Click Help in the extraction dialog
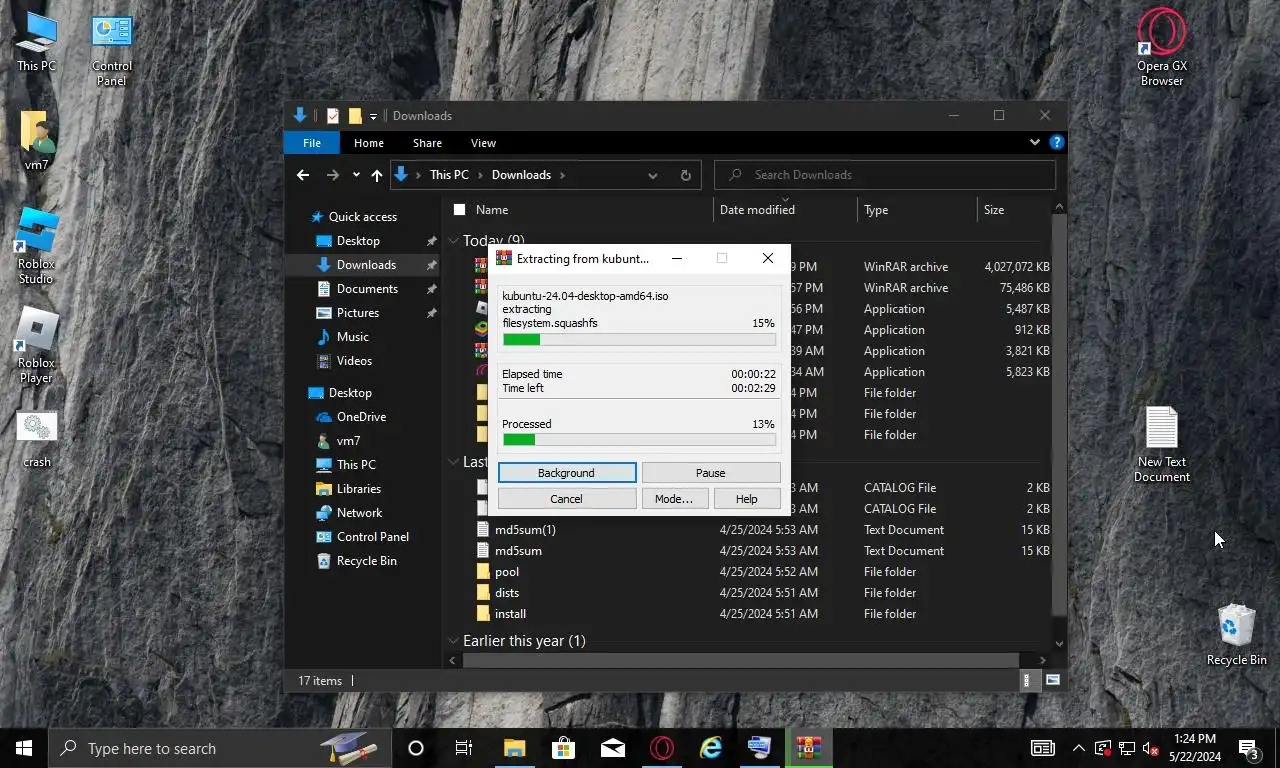This screenshot has width=1280, height=768. 747,499
